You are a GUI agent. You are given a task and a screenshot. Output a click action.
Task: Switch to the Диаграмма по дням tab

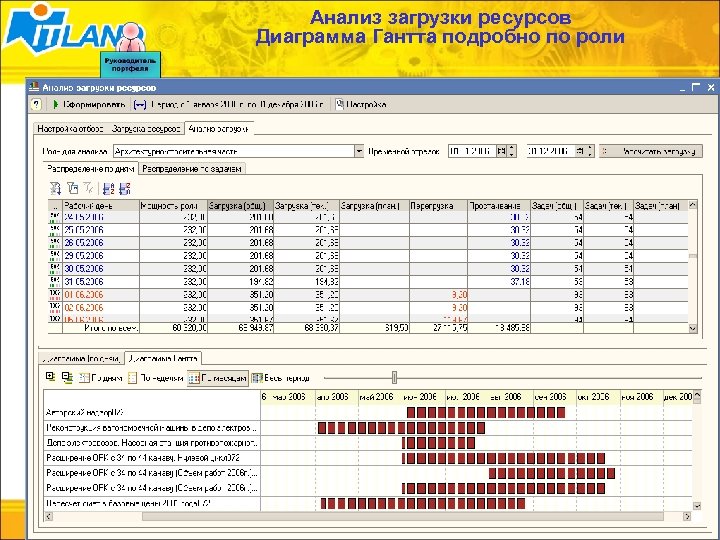82,359
